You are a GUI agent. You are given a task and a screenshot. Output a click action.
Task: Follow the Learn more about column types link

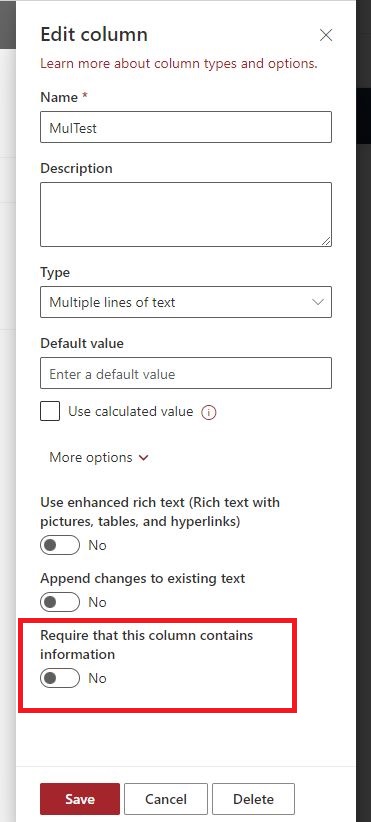(179, 64)
